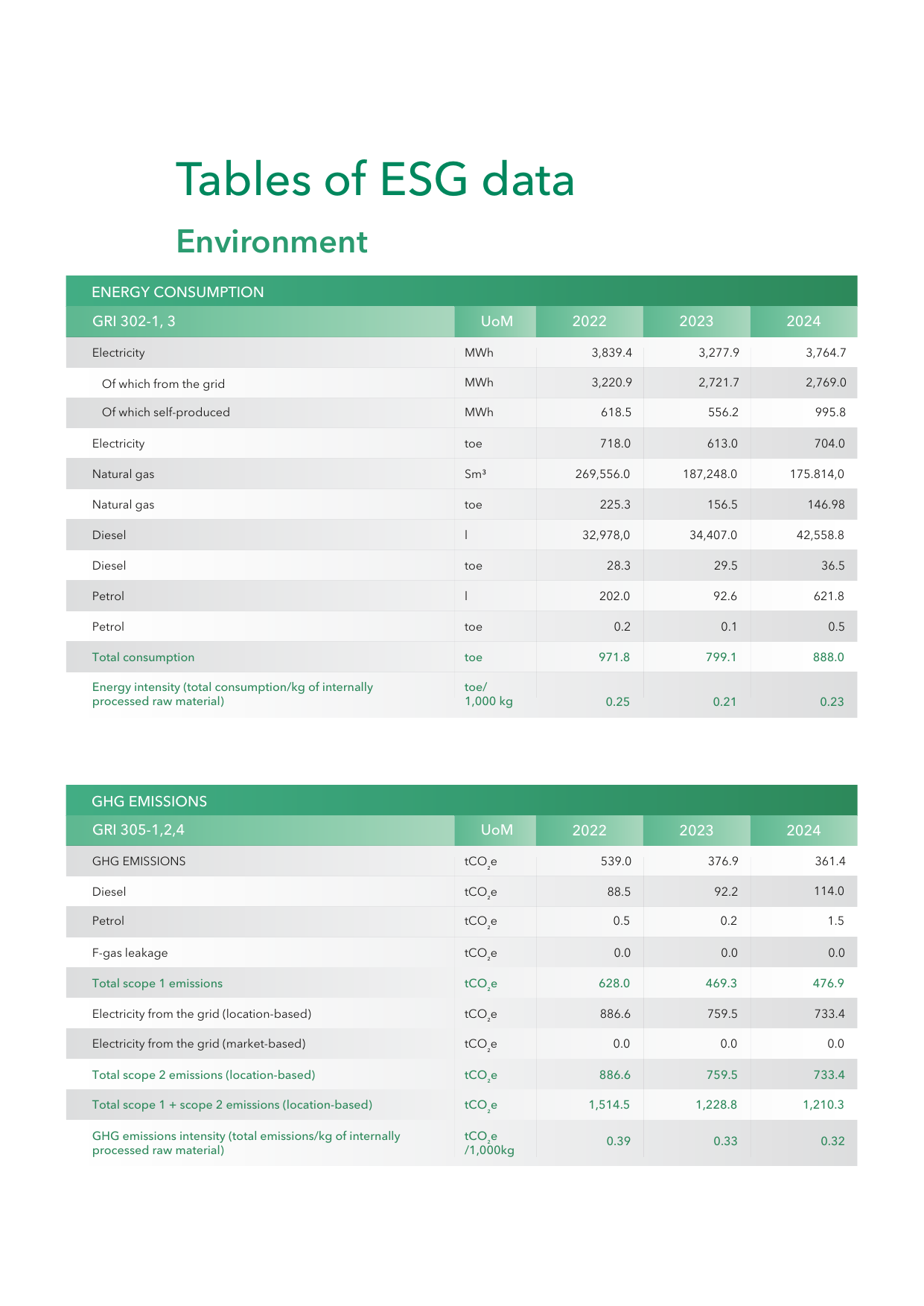The image size is (924, 1306).
Task: Click the electricity toe value 718.0
Action: click(x=615, y=443)
